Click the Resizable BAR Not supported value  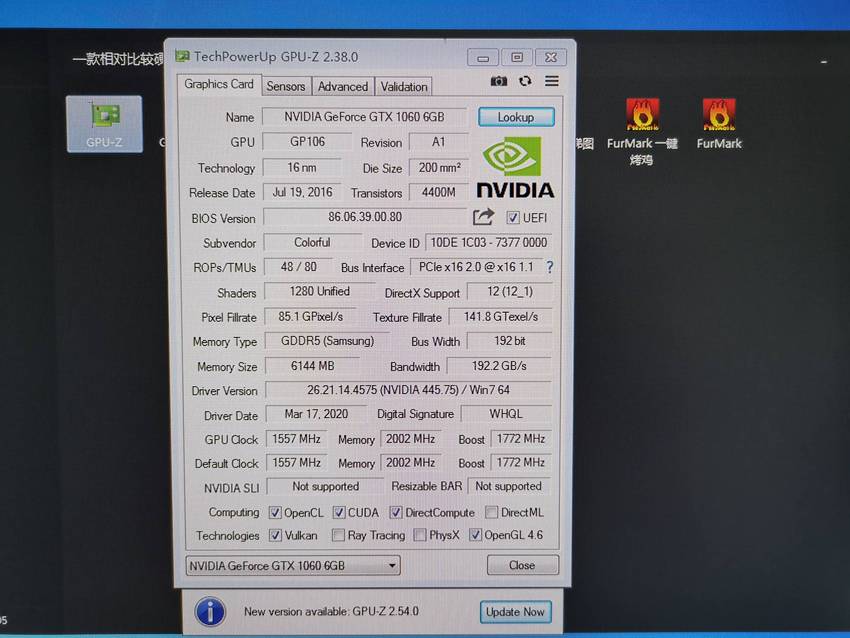pyautogui.click(x=509, y=486)
